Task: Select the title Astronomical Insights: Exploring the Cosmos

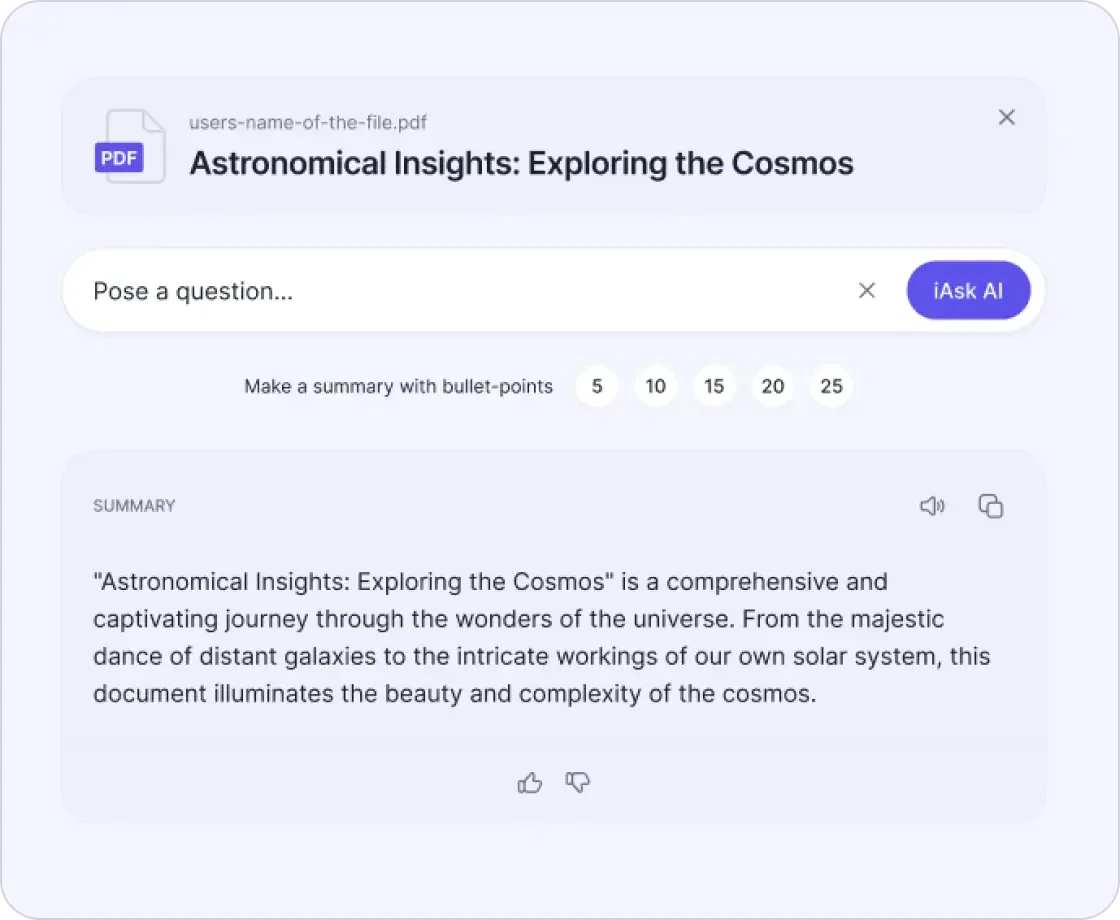Action: pos(520,162)
